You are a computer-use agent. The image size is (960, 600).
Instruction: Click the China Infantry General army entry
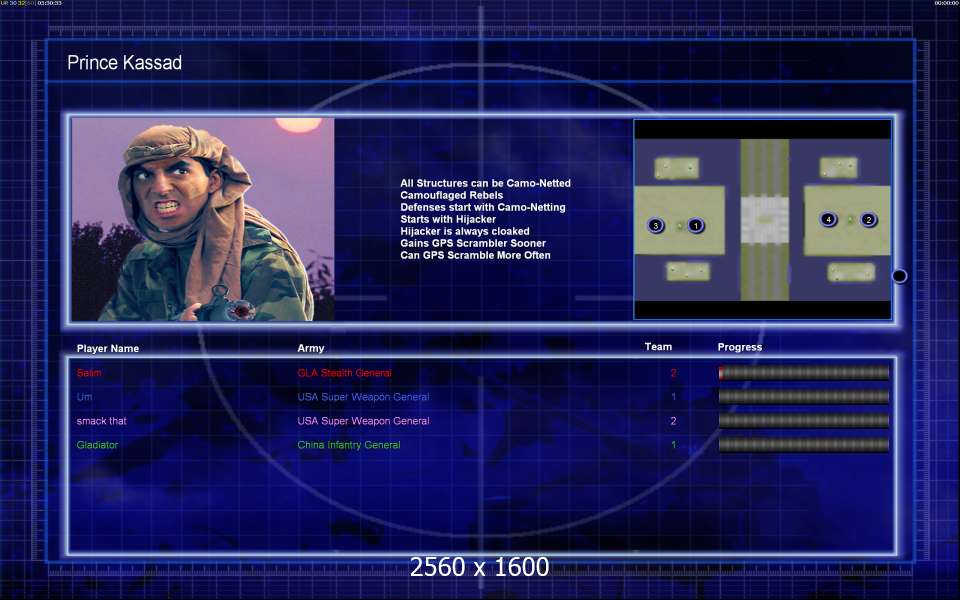(x=349, y=445)
